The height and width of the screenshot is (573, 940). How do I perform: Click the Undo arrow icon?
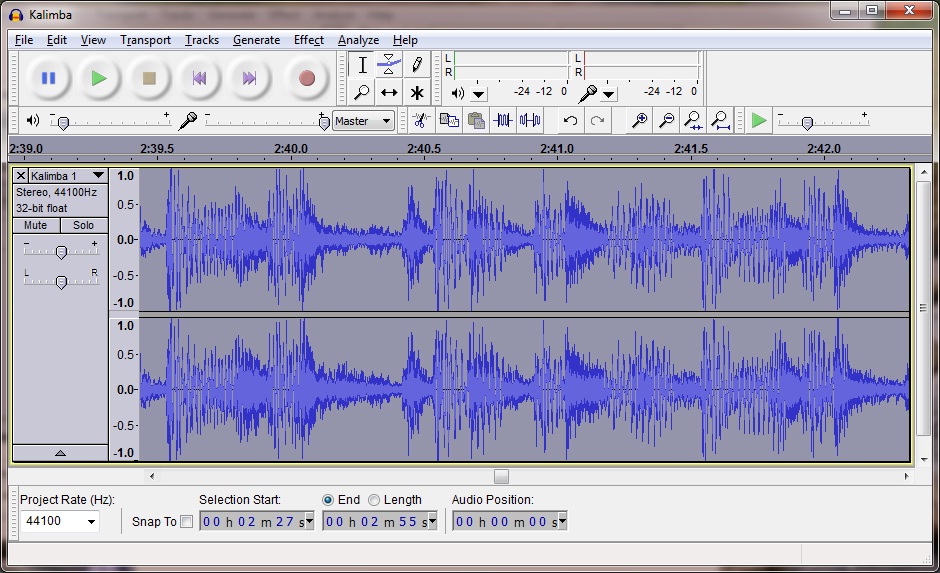pyautogui.click(x=570, y=121)
